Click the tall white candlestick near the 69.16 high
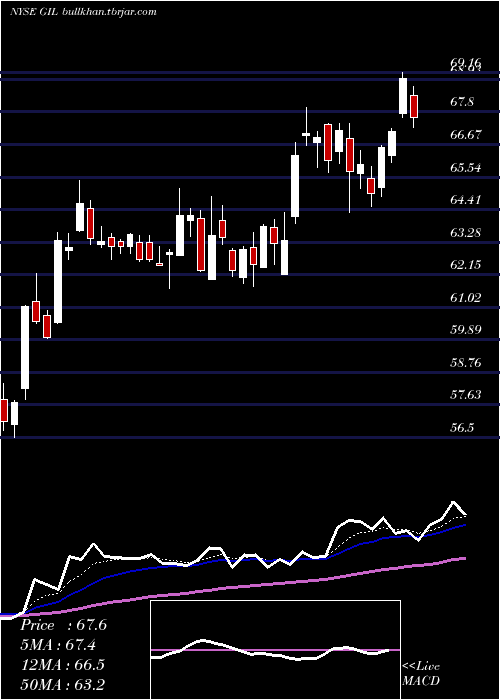500x700 pixels. click(403, 96)
